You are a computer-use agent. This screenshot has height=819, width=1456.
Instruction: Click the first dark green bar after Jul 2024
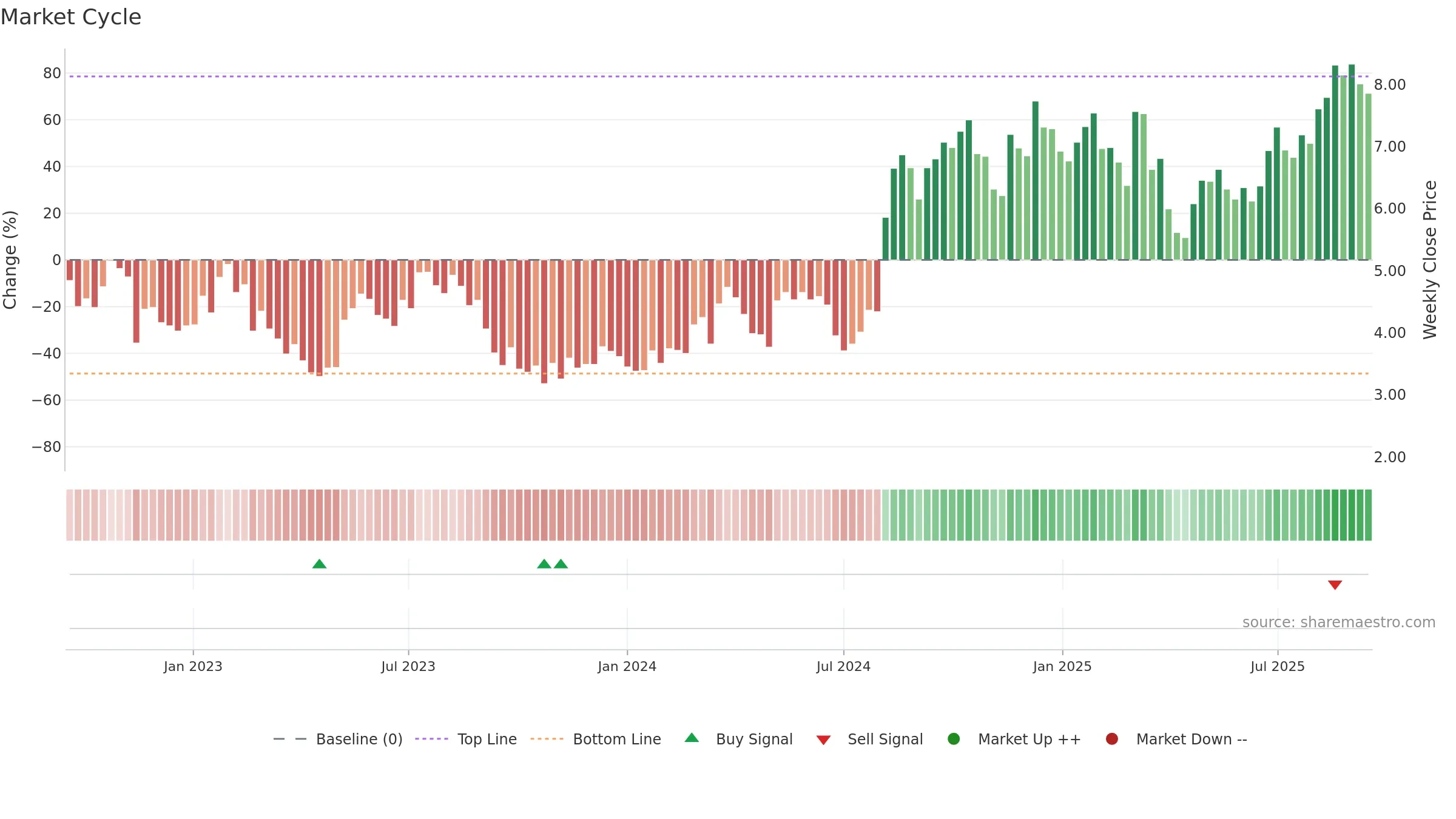coord(886,239)
